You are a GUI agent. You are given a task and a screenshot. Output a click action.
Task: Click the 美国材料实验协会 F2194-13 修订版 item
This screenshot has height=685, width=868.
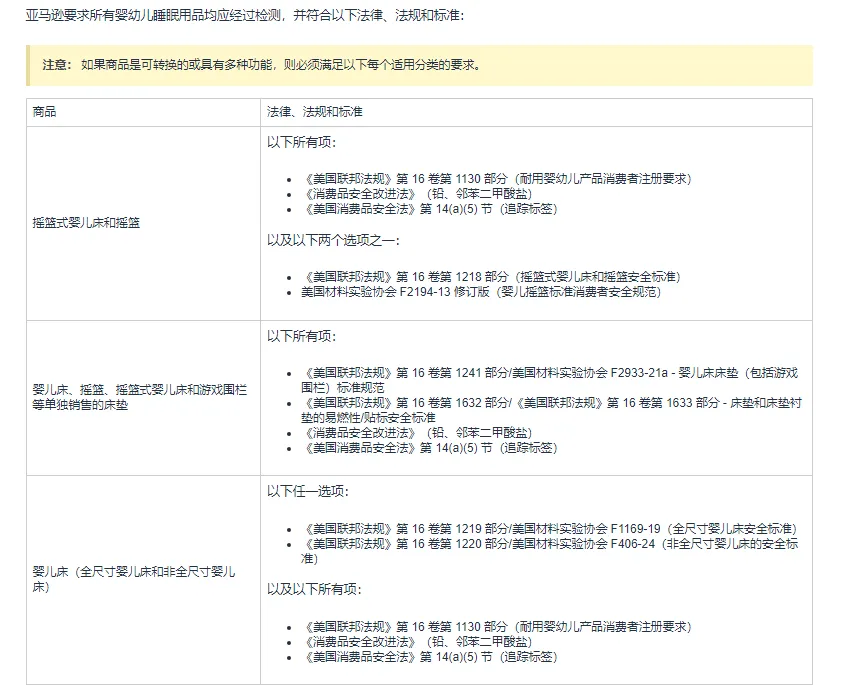click(481, 292)
